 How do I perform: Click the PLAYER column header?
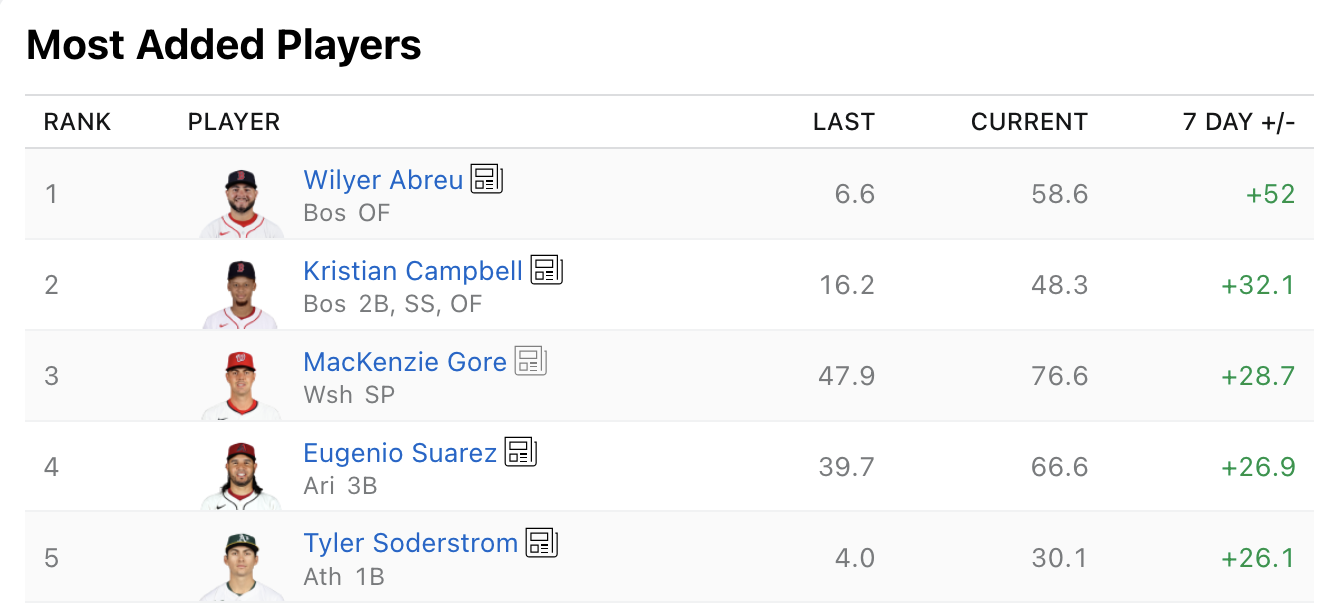pos(234,122)
